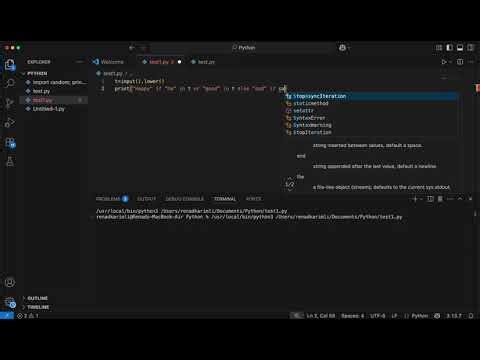Show previous signature with up chevron
Image resolution: width=480 pixels, height=360 pixels.
tap(290, 178)
